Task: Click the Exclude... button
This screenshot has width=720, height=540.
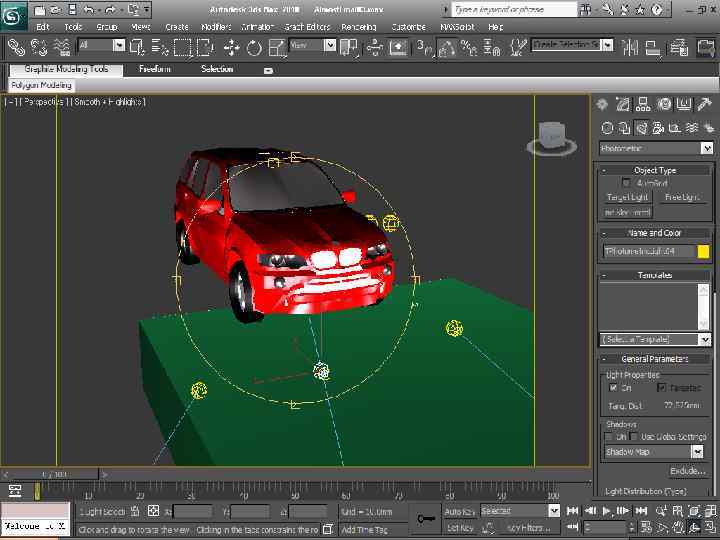Action: pyautogui.click(x=687, y=471)
